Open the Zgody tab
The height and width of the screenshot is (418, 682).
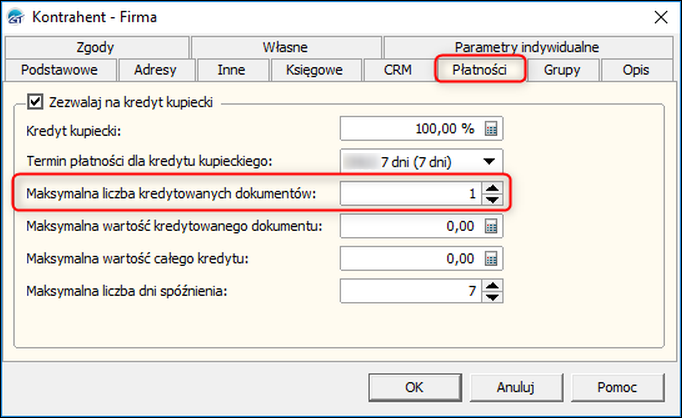click(x=95, y=47)
